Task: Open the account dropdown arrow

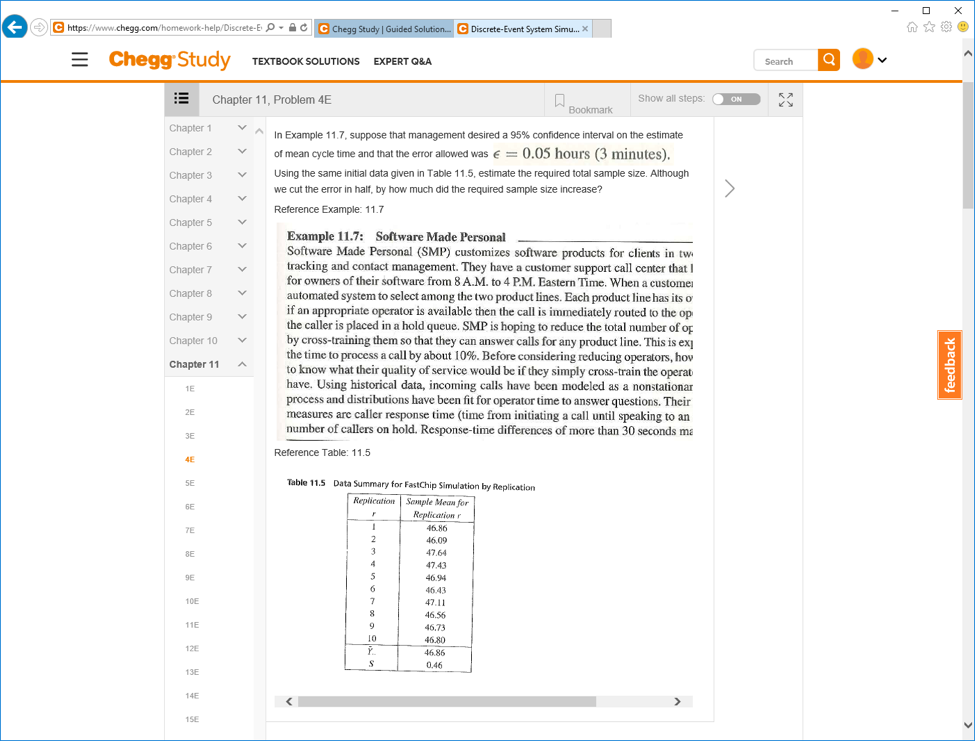Action: (x=882, y=60)
